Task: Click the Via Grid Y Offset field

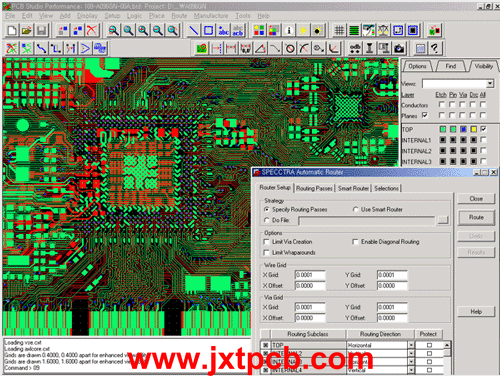Action: point(392,318)
